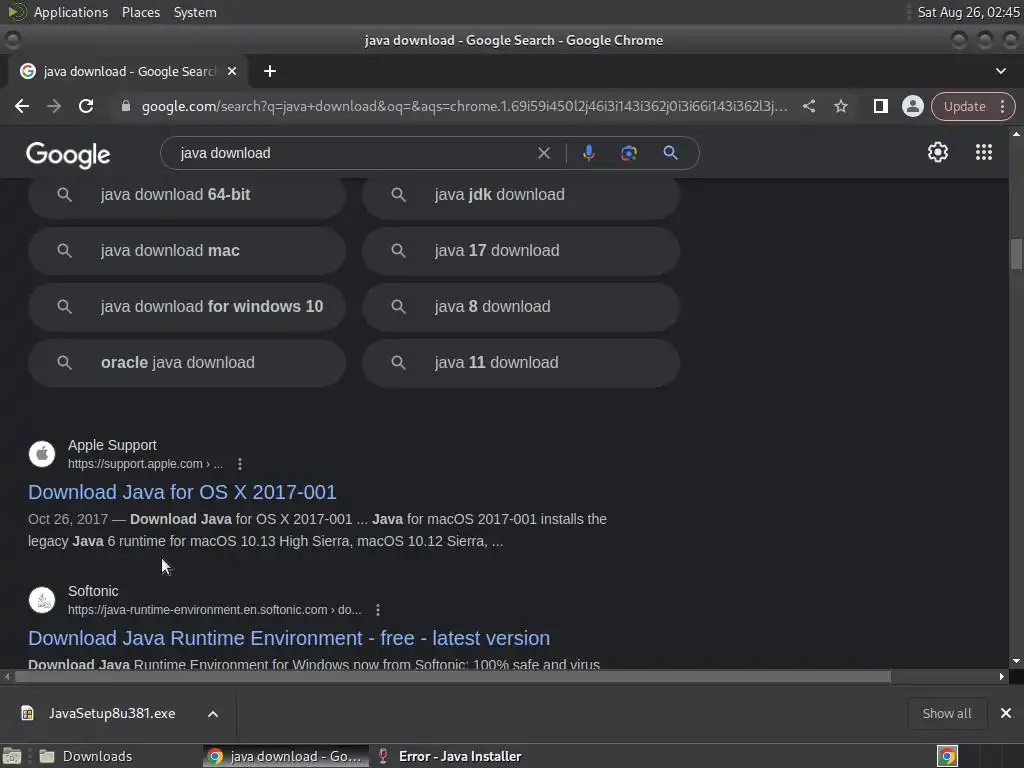Submit search with magnifier icon
This screenshot has height=768, width=1024.
click(x=670, y=153)
